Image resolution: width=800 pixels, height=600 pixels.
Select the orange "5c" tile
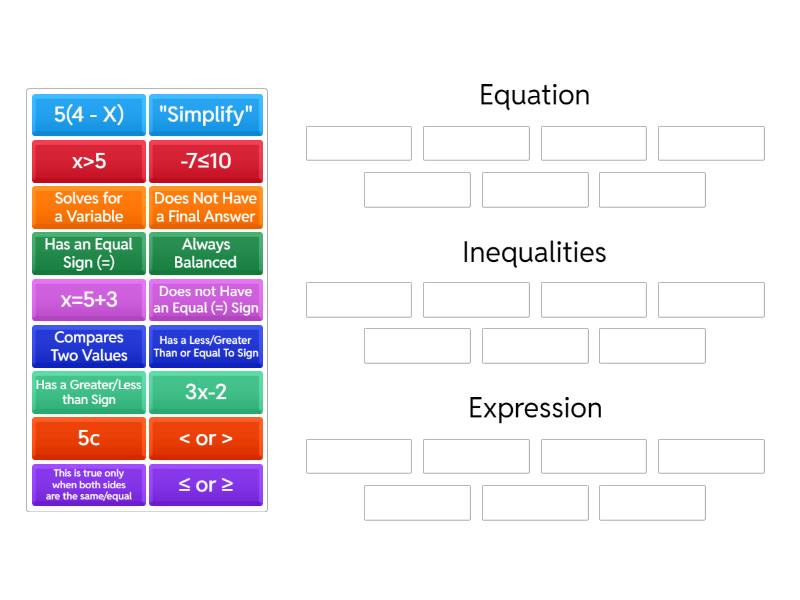coord(89,438)
